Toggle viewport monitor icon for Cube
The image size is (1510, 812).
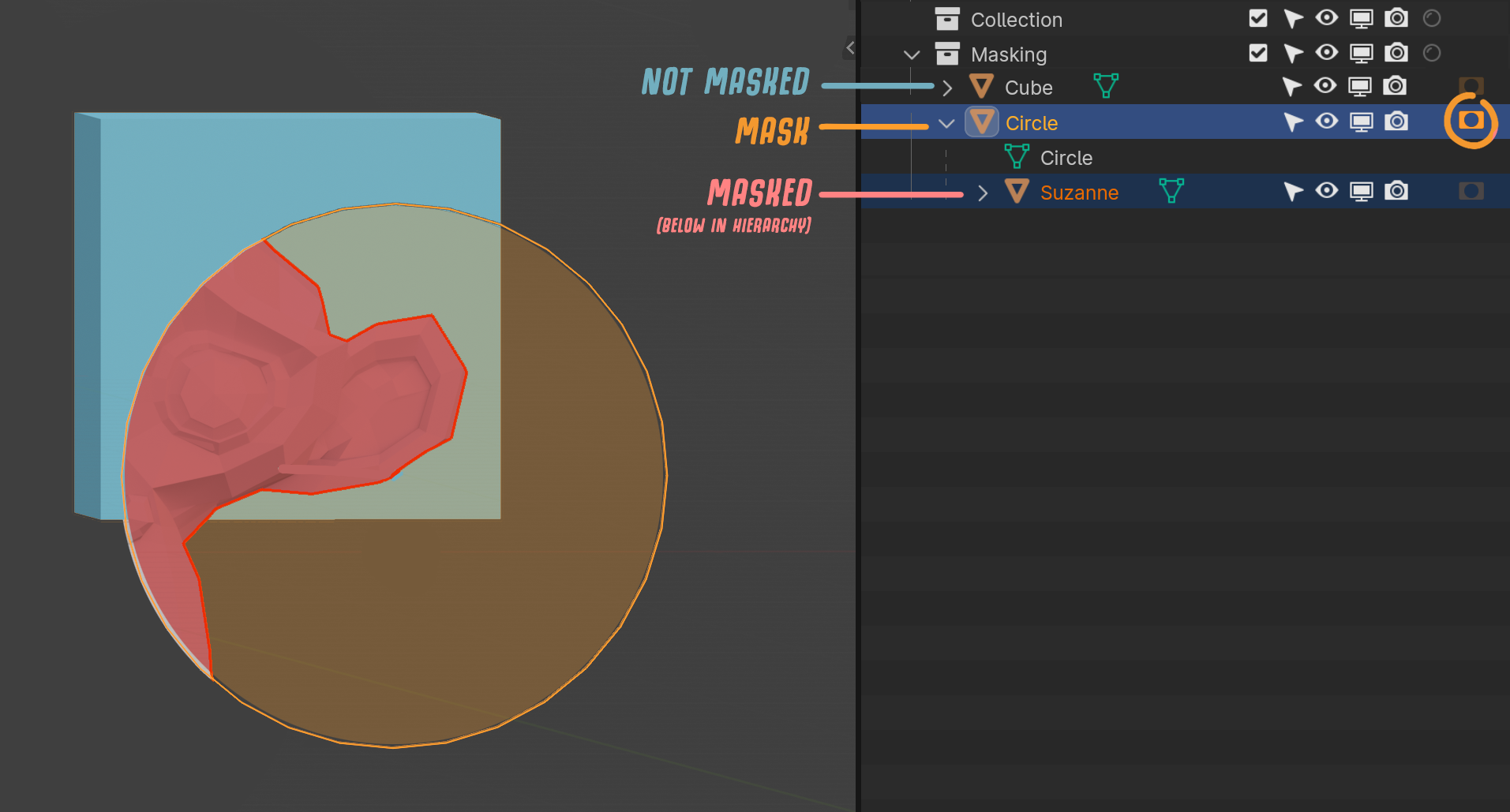(x=1360, y=86)
